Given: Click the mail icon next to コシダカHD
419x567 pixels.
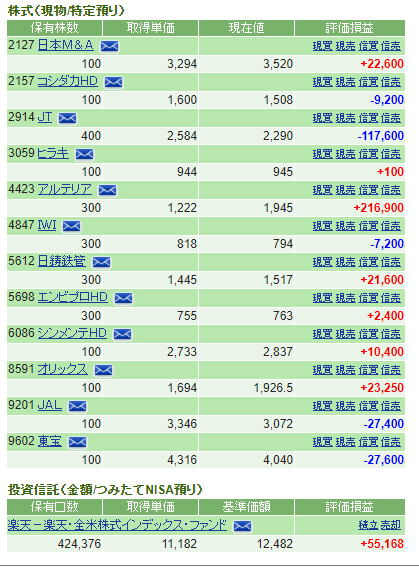Looking at the screenshot, I should point(114,82).
